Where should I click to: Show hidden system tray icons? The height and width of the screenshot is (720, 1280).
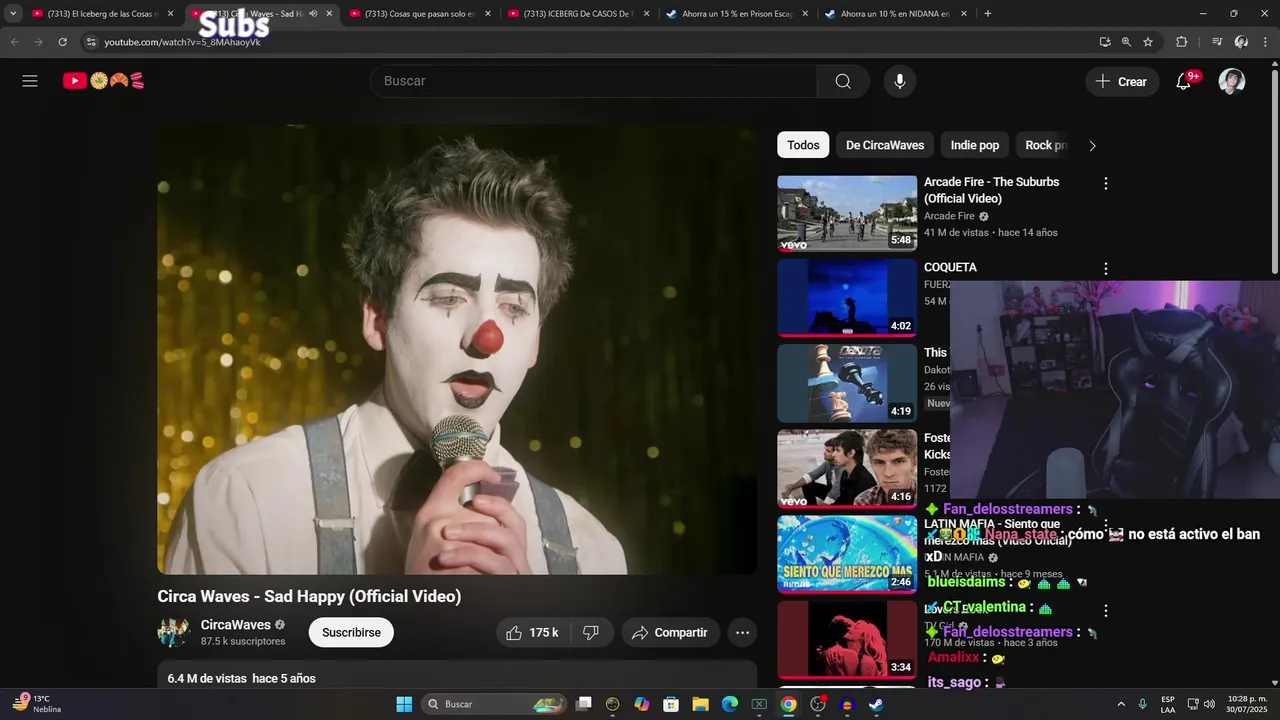point(1120,704)
